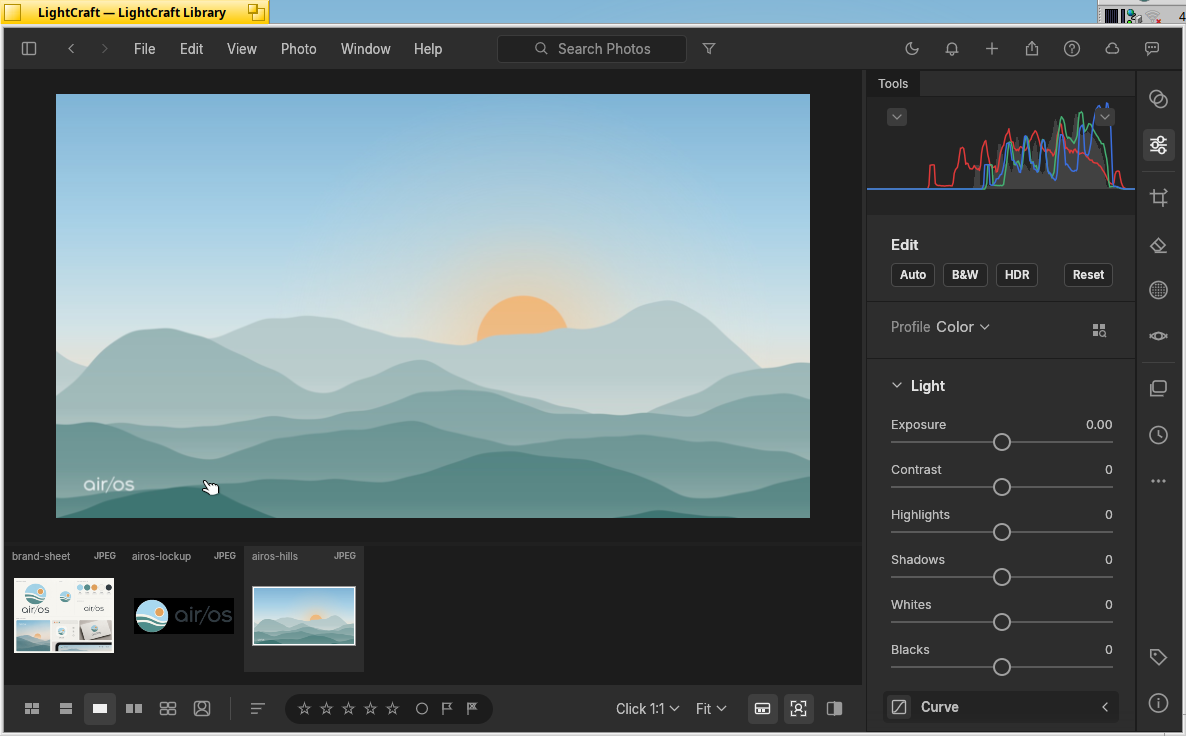Open the File menu
This screenshot has height=736, width=1186.
pyautogui.click(x=144, y=48)
